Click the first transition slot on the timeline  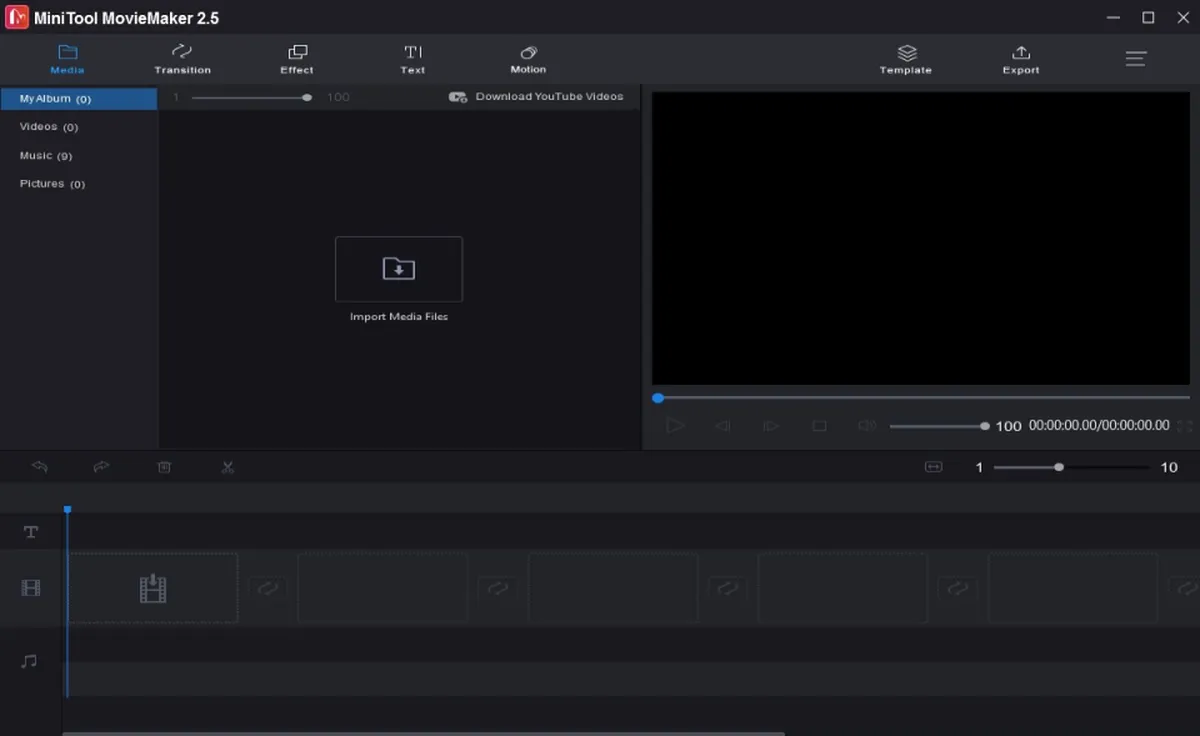click(268, 588)
